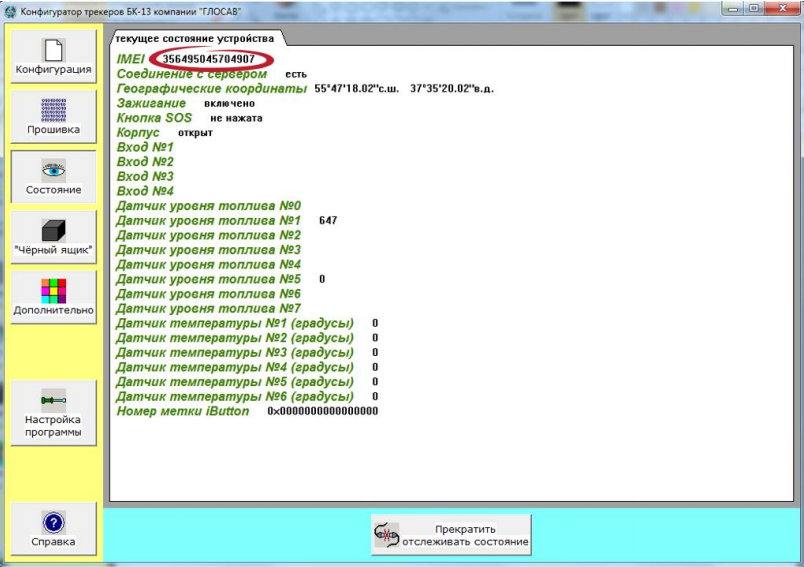
Task: Open the Дополнительно color grid section
Action: pos(53,297)
